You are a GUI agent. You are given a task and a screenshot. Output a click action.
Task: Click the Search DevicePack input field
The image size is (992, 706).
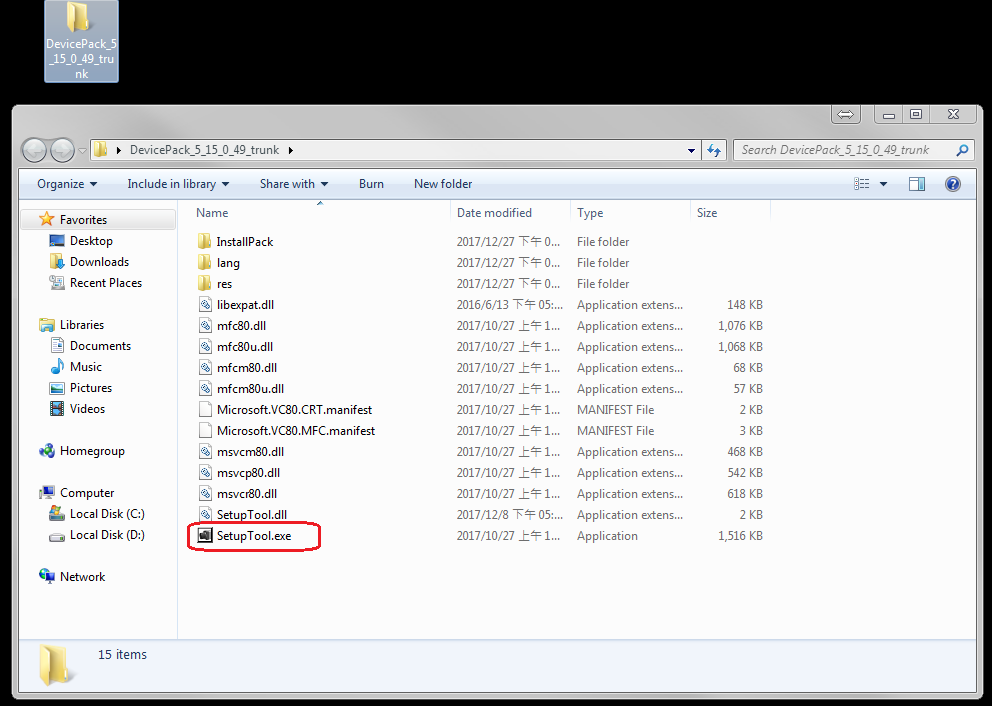coord(845,150)
